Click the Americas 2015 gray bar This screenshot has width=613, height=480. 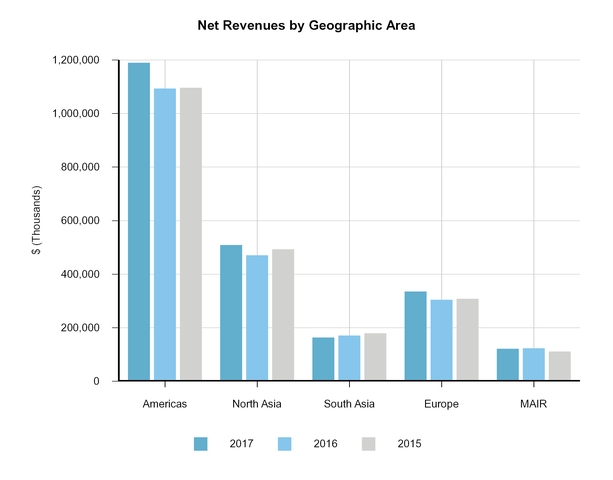pos(191,234)
